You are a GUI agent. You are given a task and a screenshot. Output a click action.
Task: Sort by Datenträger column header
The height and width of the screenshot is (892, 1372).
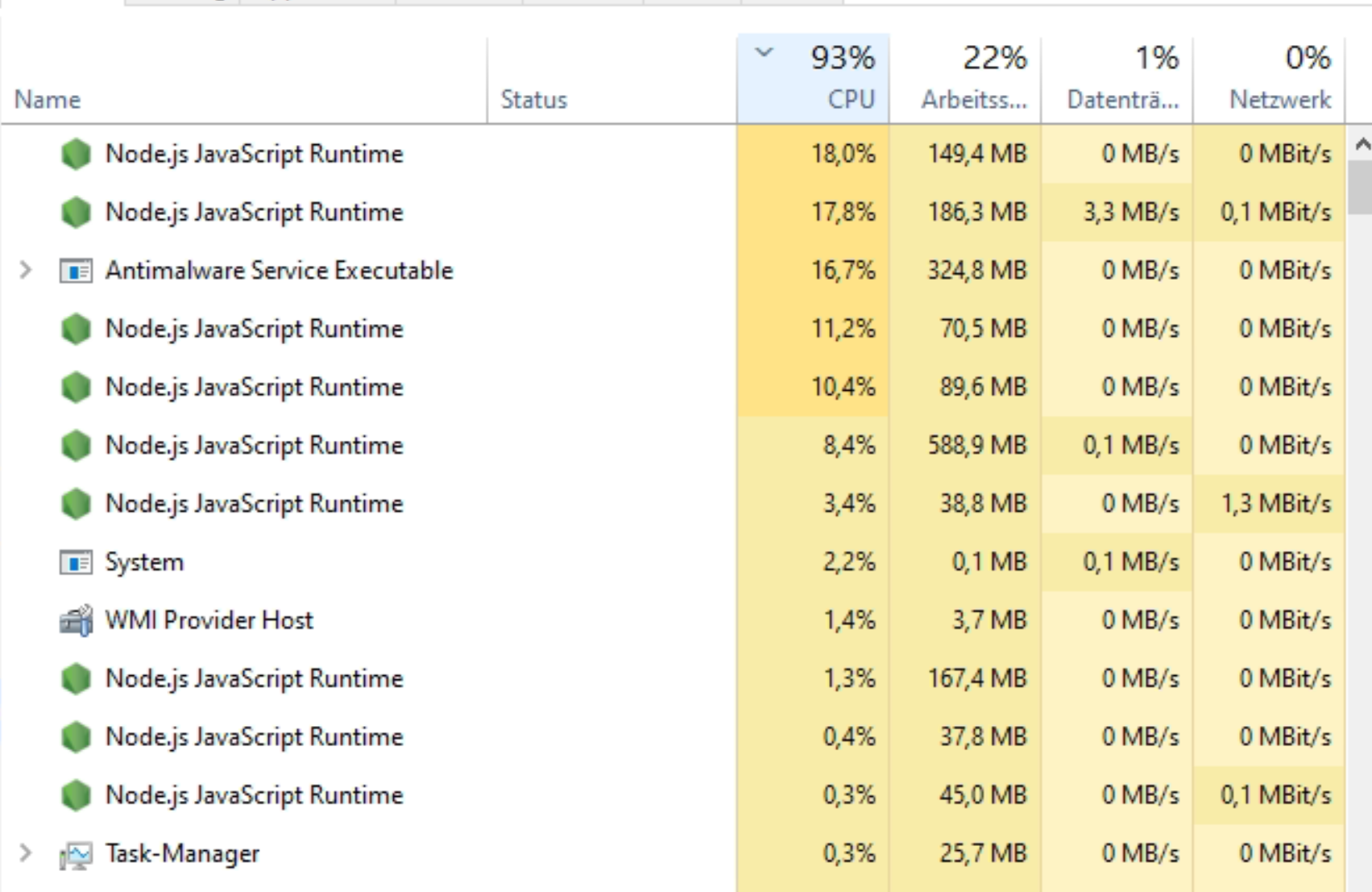click(1117, 79)
